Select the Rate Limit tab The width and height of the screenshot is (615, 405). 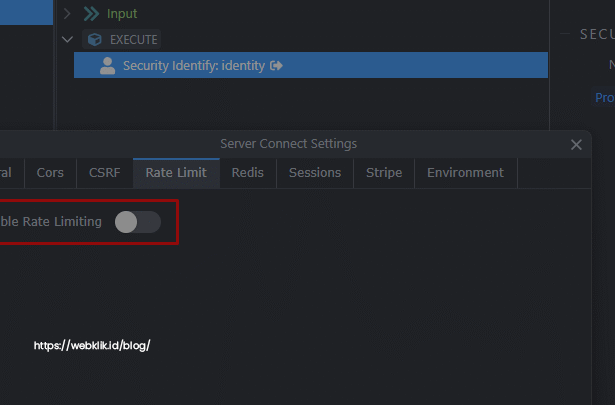tap(176, 173)
